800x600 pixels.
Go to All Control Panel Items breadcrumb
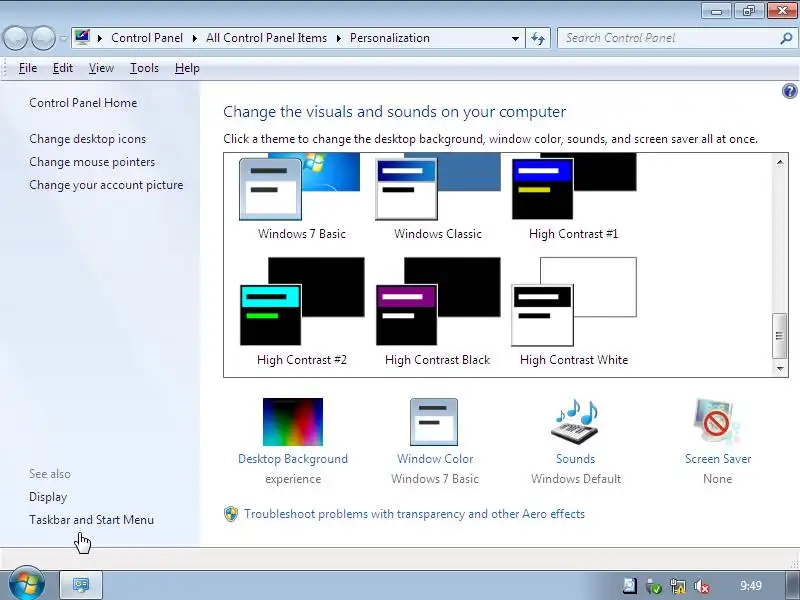266,38
